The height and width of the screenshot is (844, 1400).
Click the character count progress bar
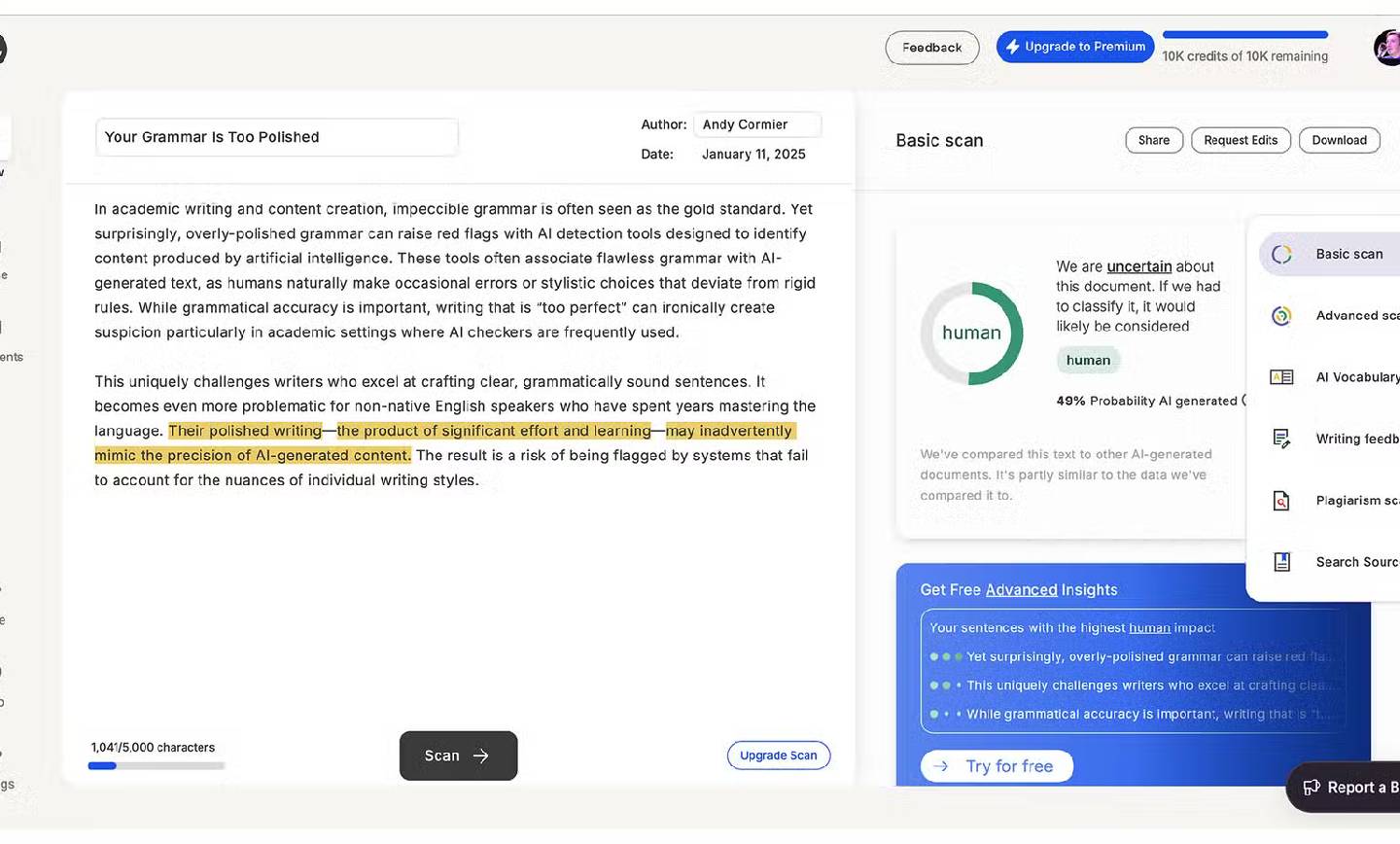tap(157, 766)
